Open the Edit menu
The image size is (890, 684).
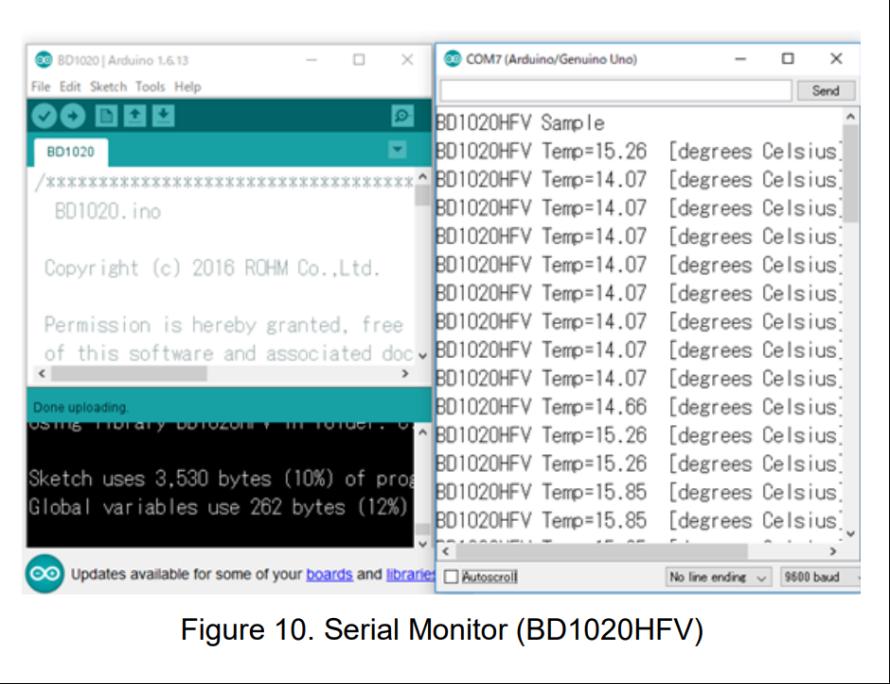point(70,86)
